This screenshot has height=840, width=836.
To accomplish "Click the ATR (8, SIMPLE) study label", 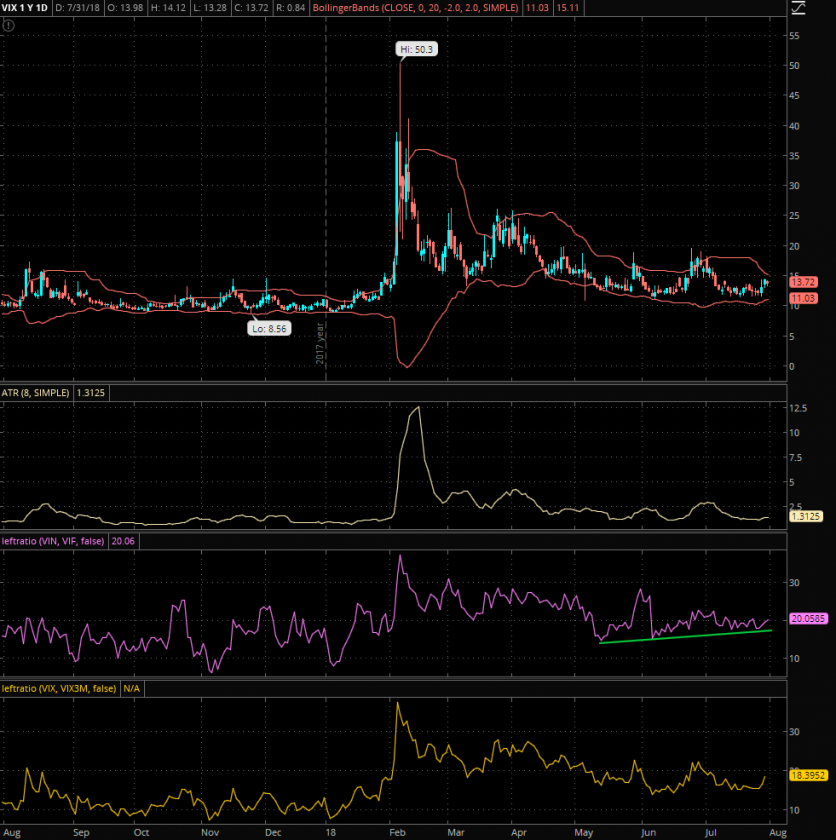I will pos(35,394).
